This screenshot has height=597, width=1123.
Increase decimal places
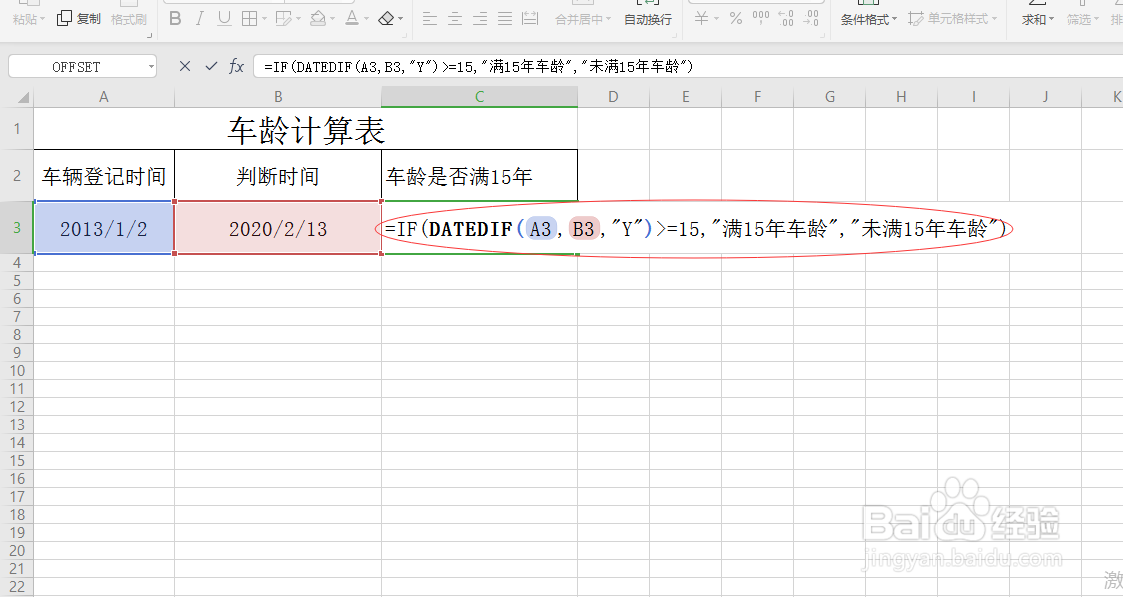pos(786,19)
